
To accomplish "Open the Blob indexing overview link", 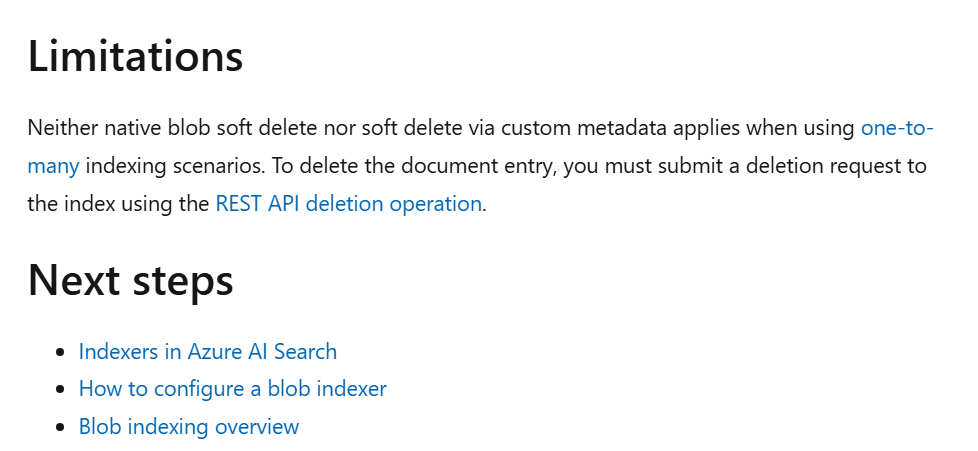I will (189, 427).
